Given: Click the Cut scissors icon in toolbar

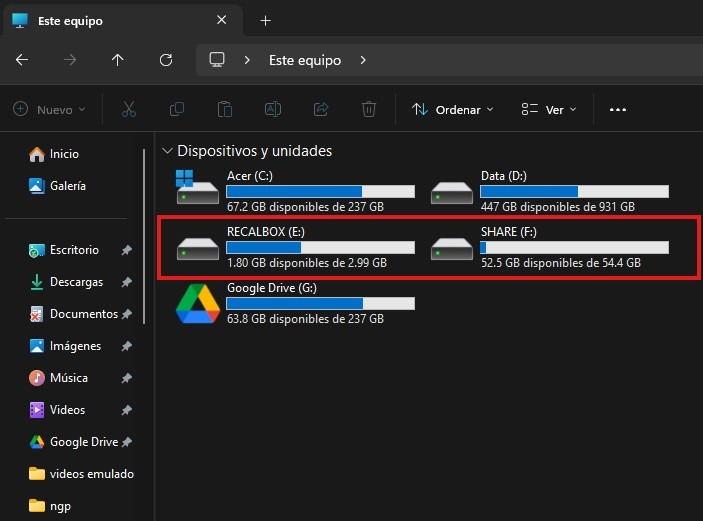Looking at the screenshot, I should click(128, 110).
